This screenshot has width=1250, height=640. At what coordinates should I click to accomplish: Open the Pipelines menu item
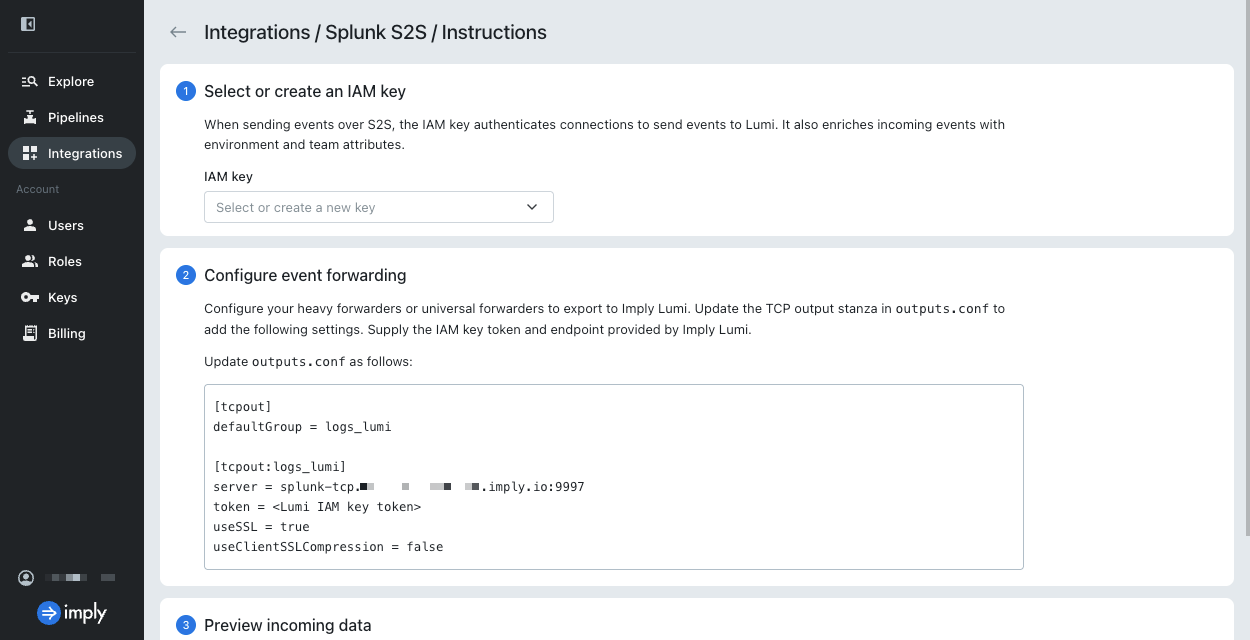click(72, 118)
